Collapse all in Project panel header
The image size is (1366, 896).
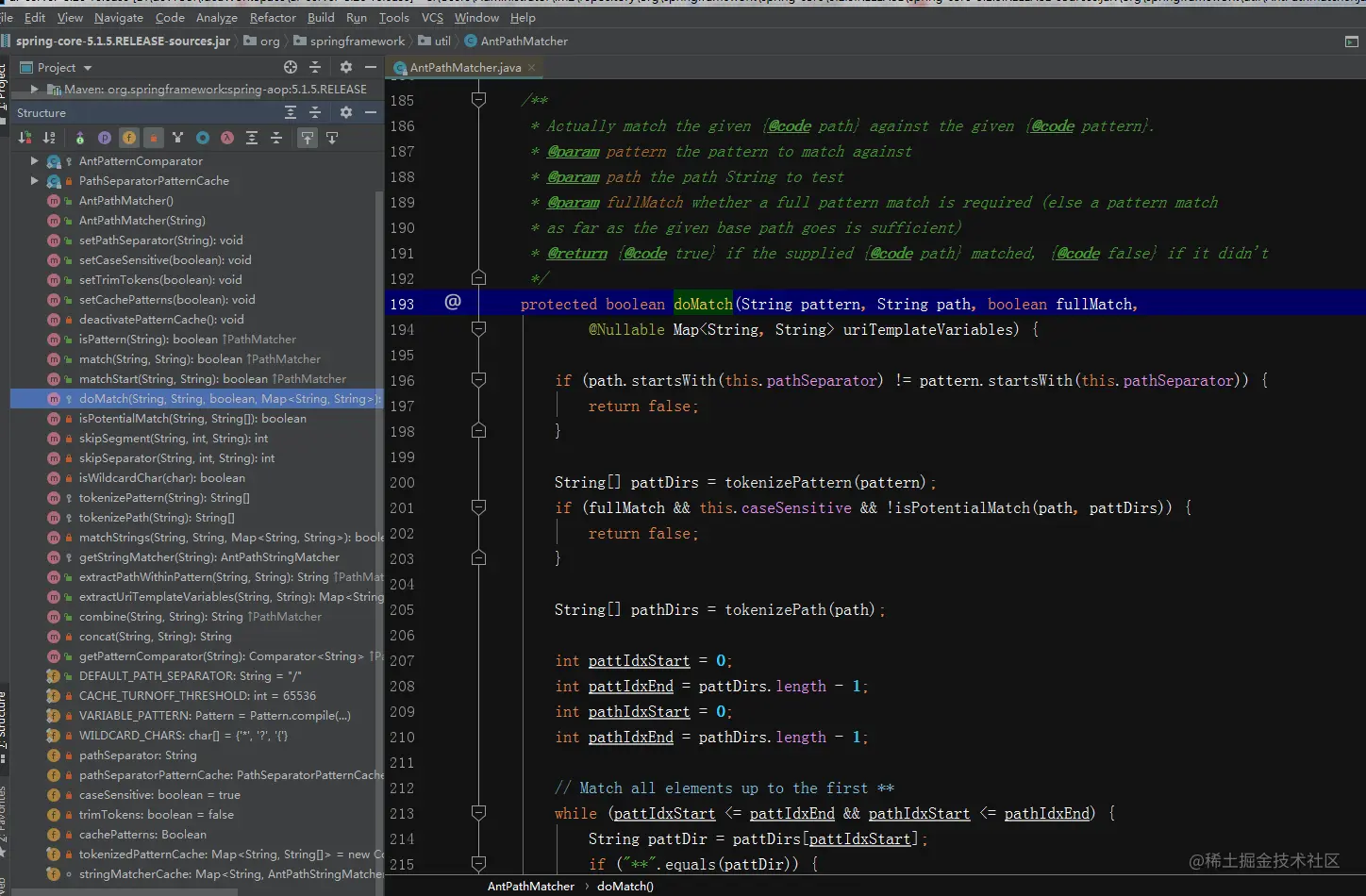315,67
